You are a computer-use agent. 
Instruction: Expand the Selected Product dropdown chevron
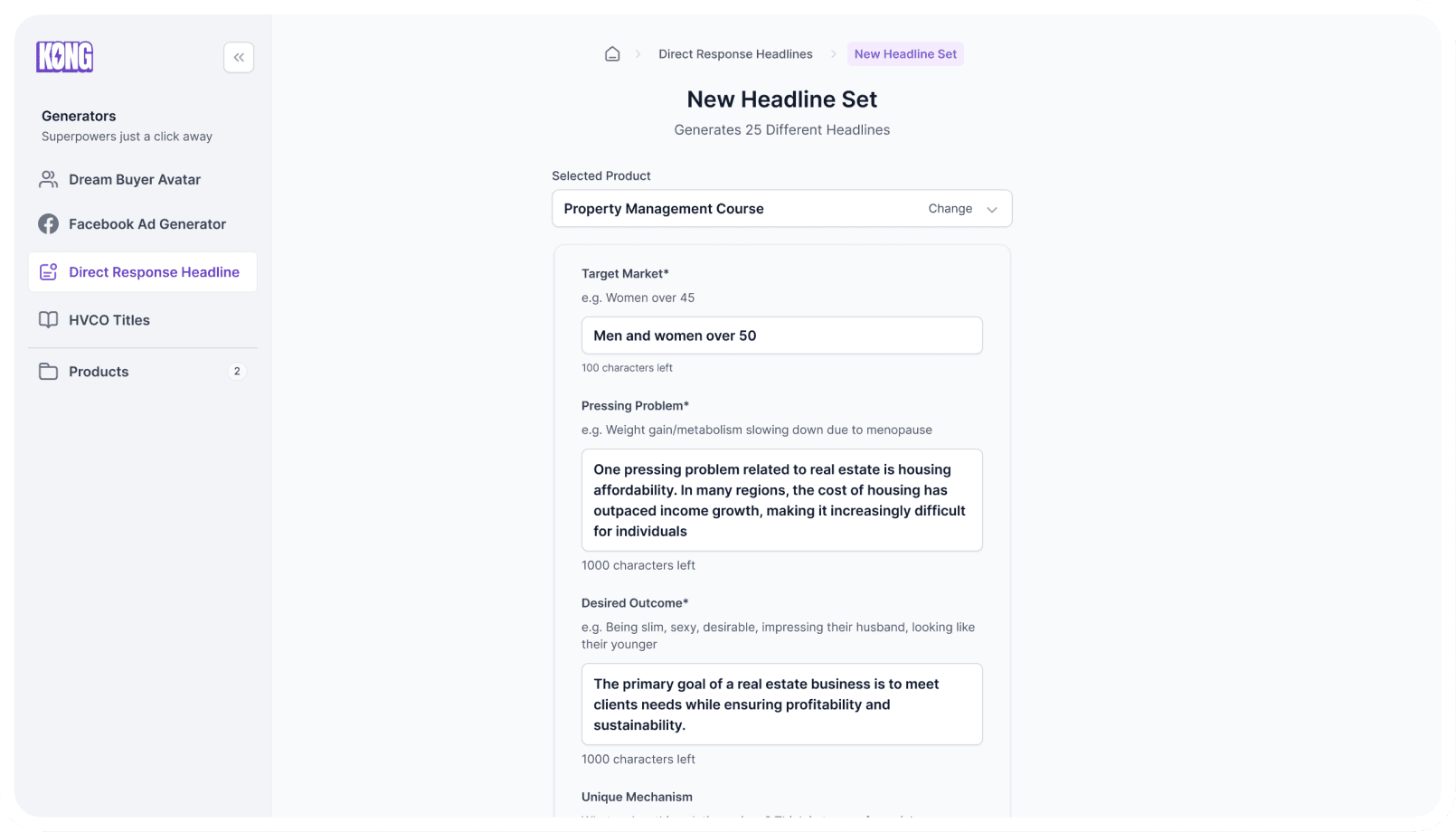coord(992,209)
